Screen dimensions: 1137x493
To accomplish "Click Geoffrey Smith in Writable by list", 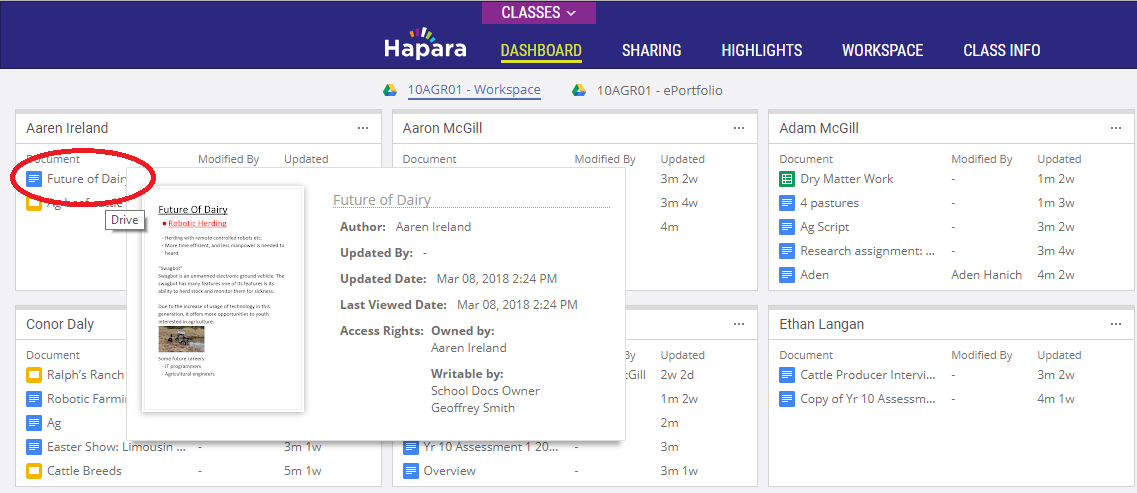I will [473, 407].
